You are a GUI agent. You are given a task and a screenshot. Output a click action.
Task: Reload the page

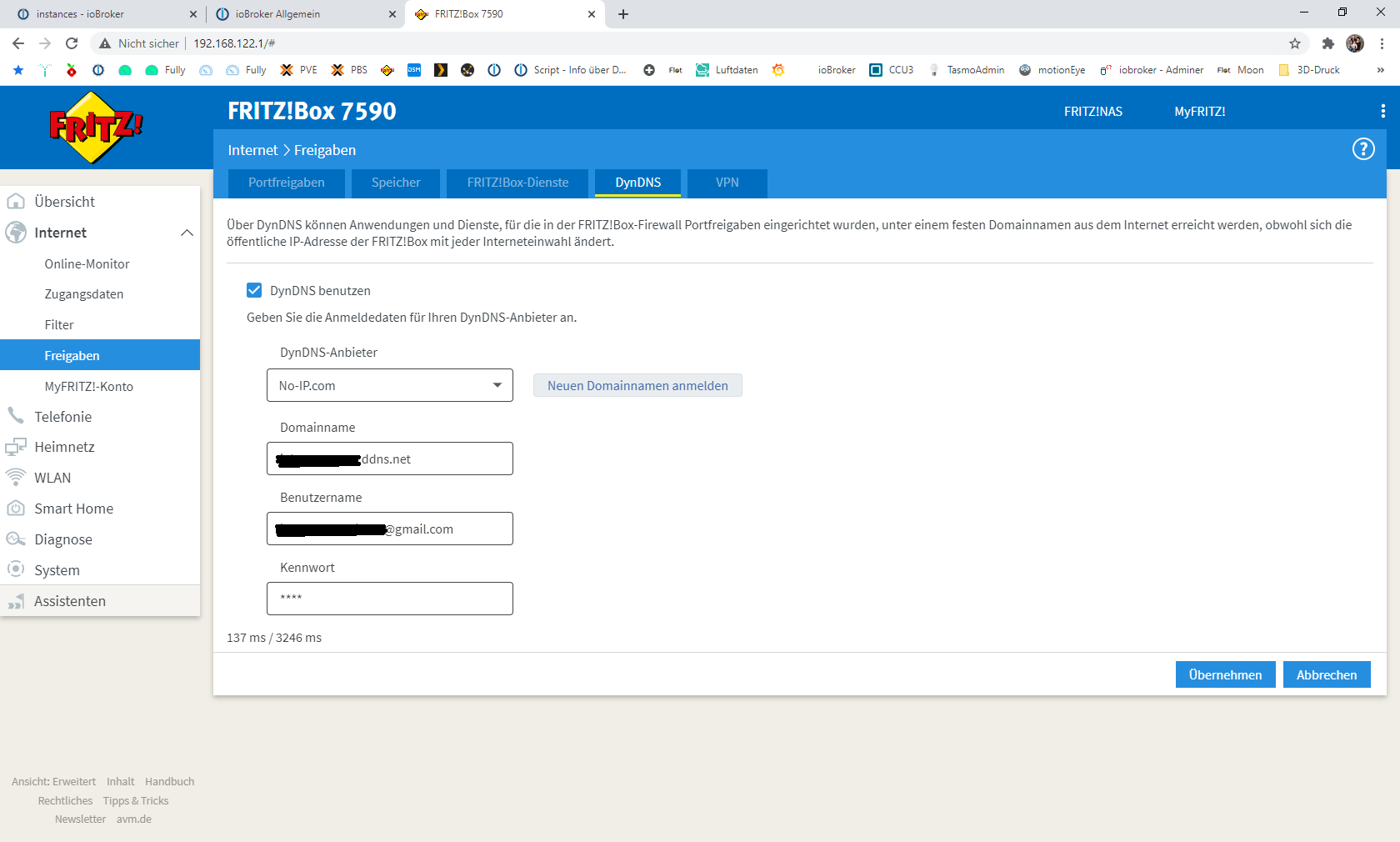72,43
